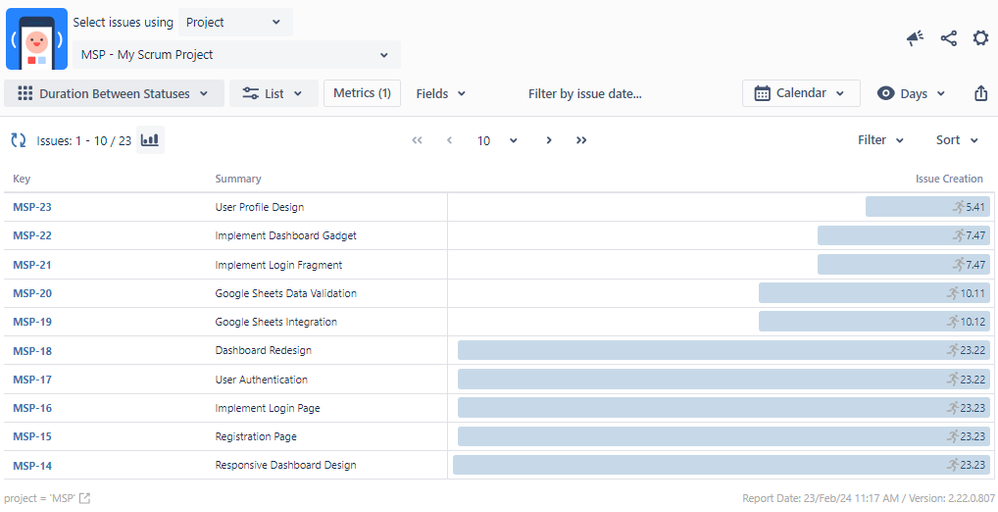Open issue MSP-21
Image resolution: width=998 pixels, height=512 pixels.
click(32, 265)
